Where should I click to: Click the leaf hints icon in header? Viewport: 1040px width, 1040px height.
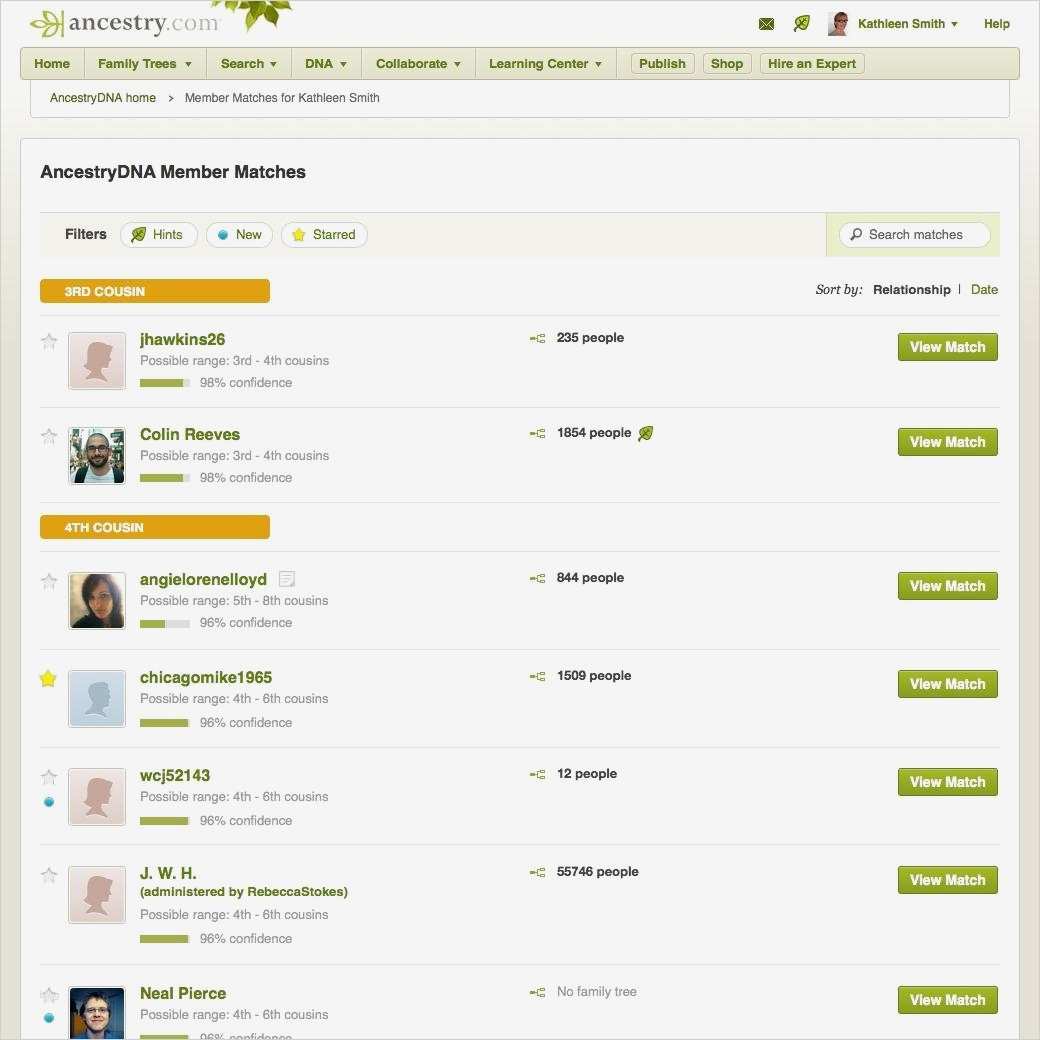coord(801,24)
